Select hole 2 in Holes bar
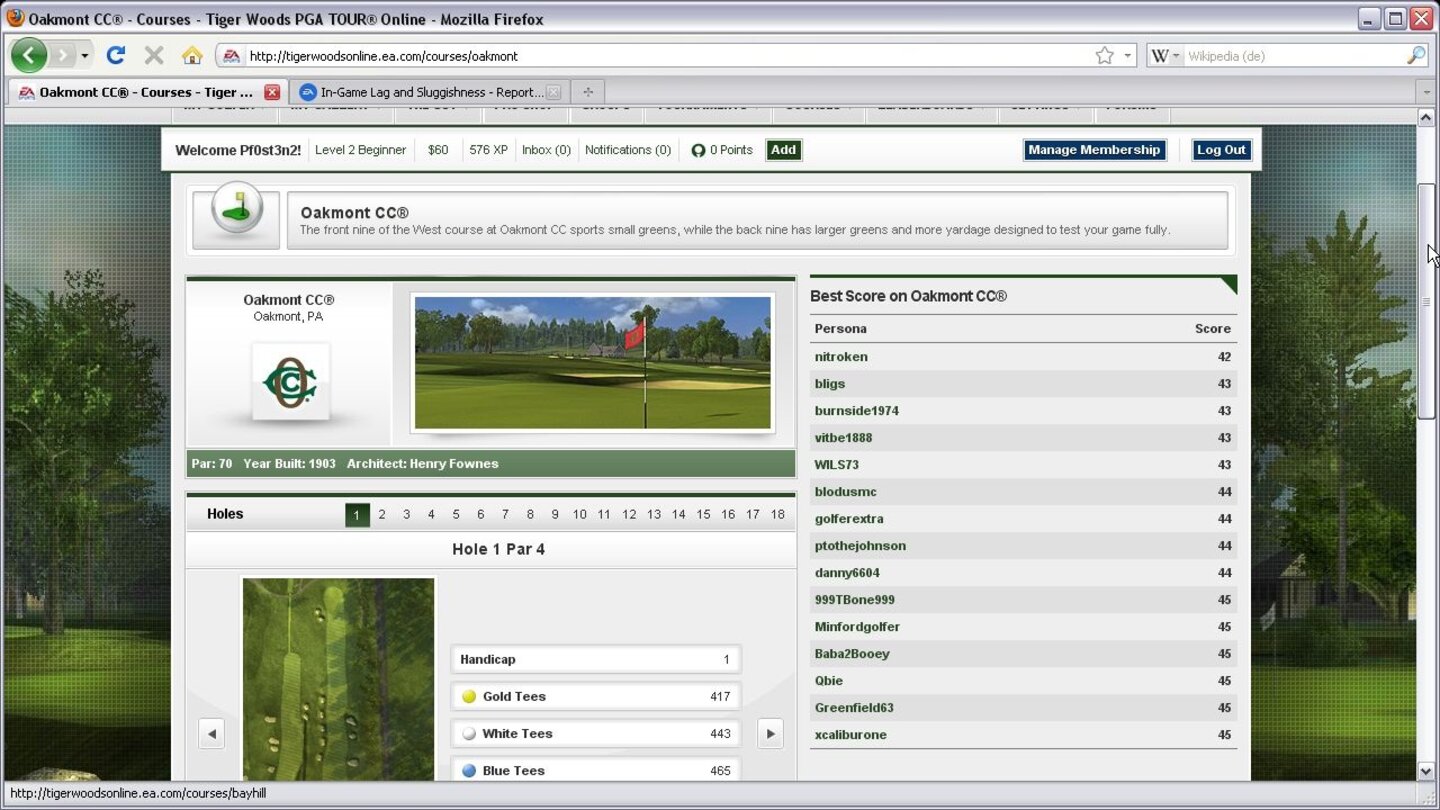Screen dimensions: 1440x810 pyautogui.click(x=382, y=514)
